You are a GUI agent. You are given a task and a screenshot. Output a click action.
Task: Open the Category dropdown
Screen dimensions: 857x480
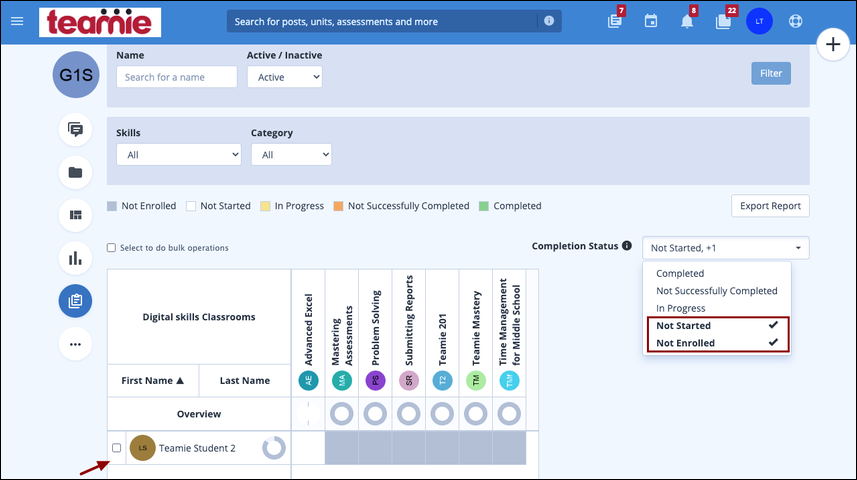click(x=291, y=155)
